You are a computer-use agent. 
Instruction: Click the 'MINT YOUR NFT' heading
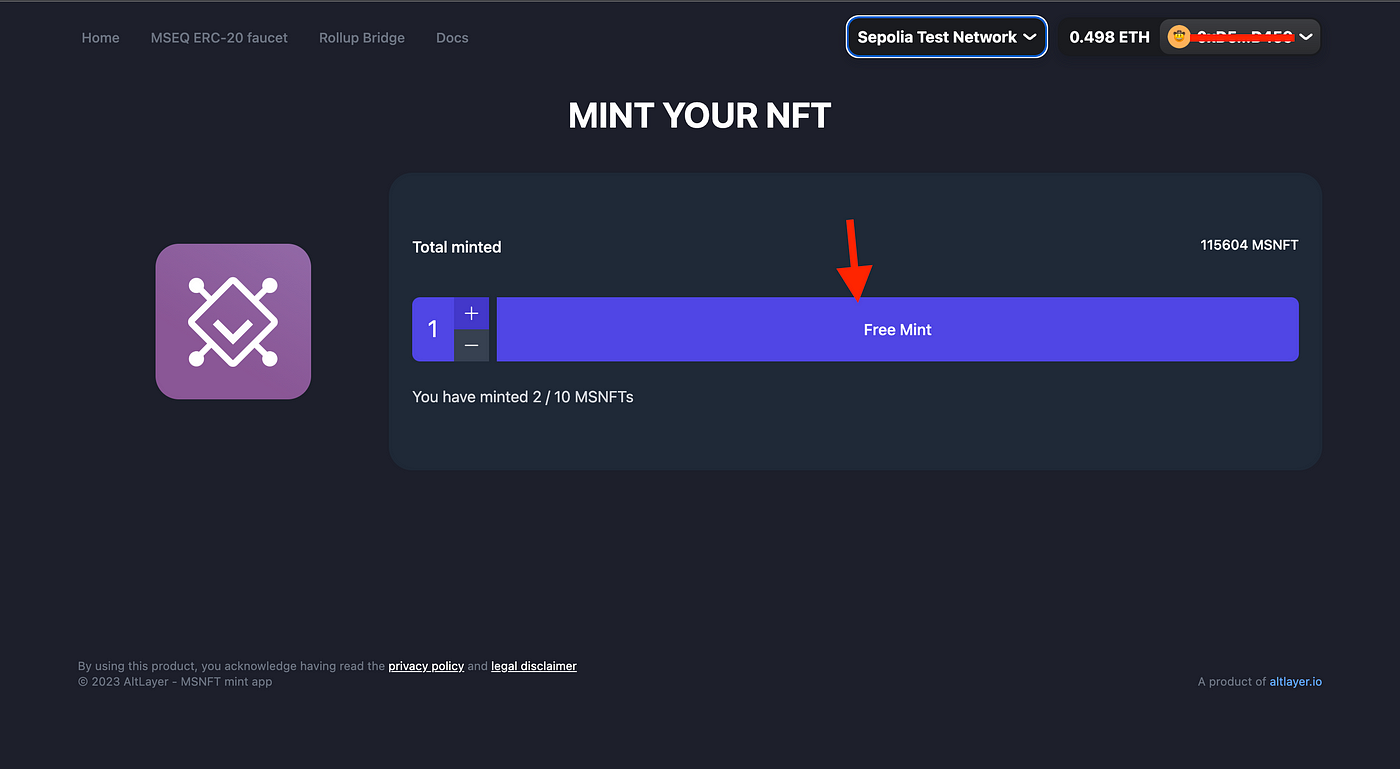point(700,116)
